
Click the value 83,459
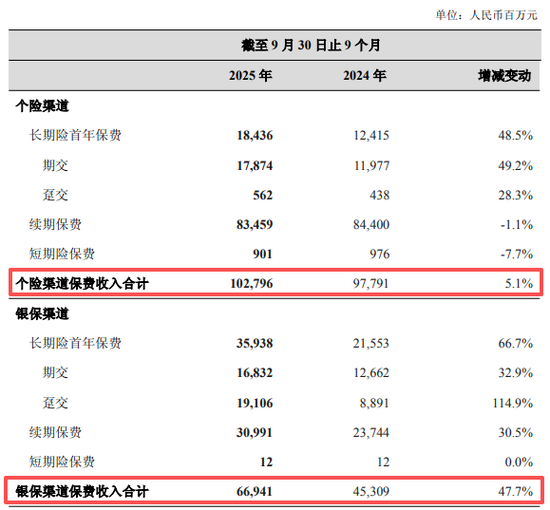255,224
